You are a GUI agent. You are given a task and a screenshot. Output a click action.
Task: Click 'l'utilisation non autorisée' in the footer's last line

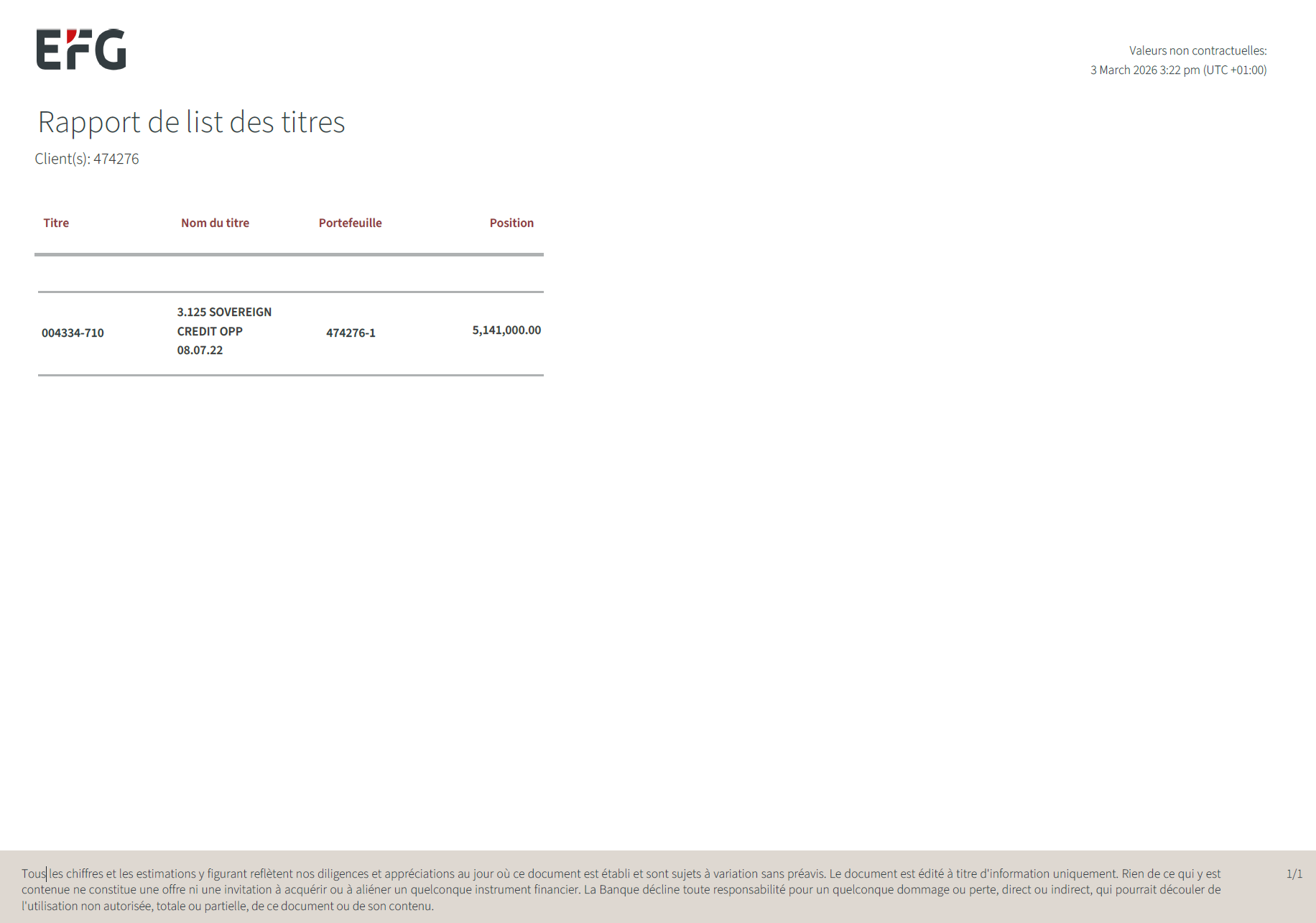coord(87,906)
